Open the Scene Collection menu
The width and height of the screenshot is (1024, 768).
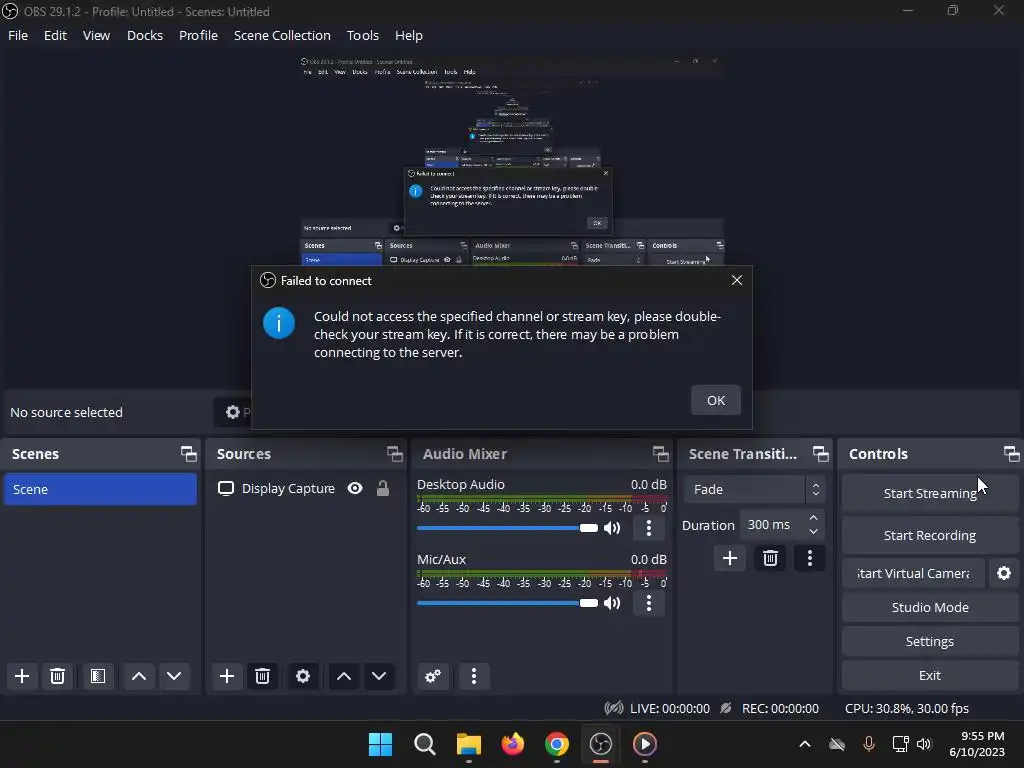(x=282, y=35)
